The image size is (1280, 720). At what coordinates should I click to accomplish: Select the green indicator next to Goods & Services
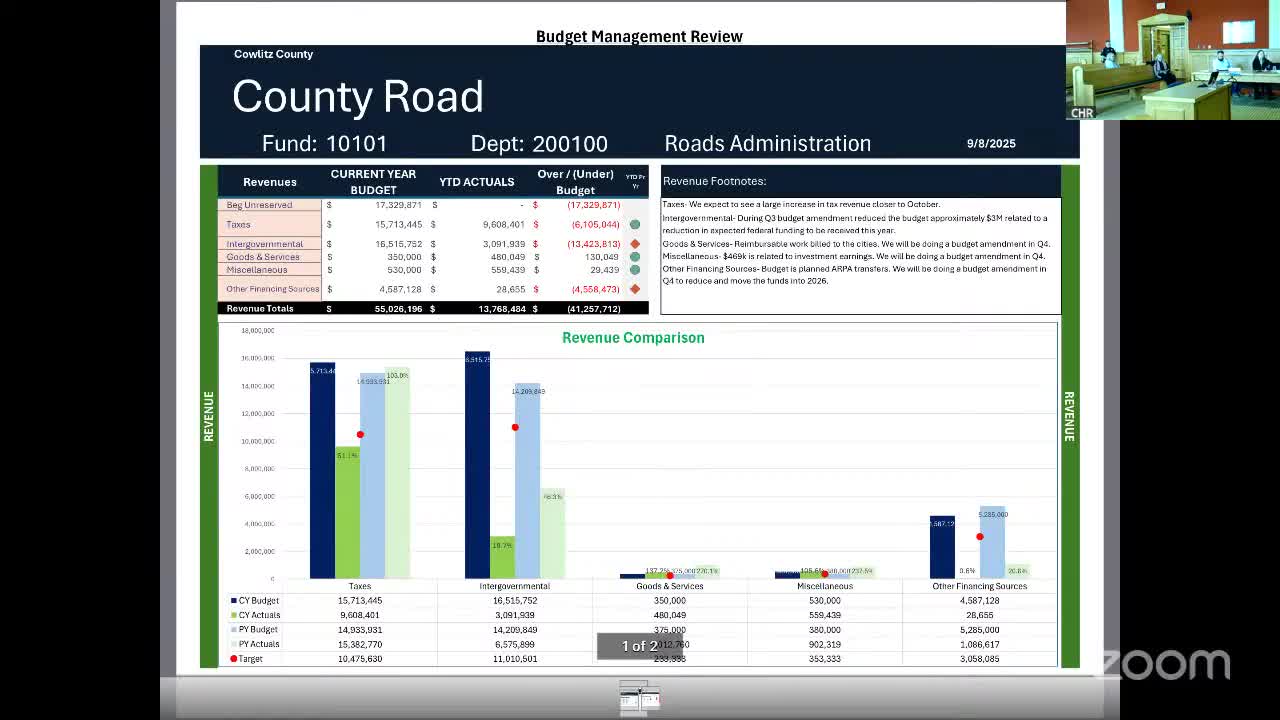635,256
